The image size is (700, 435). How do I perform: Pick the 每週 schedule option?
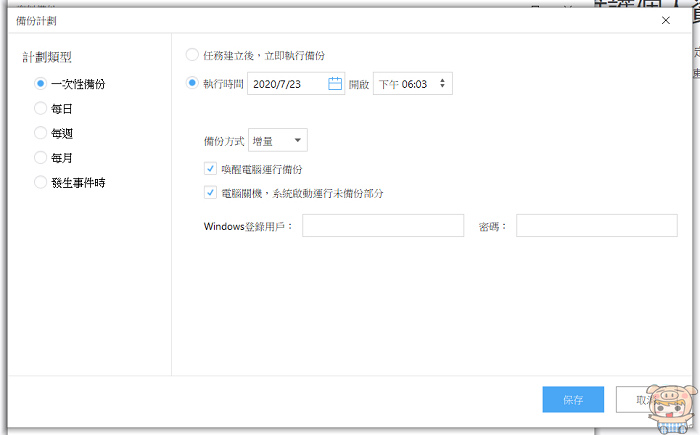tap(40, 132)
